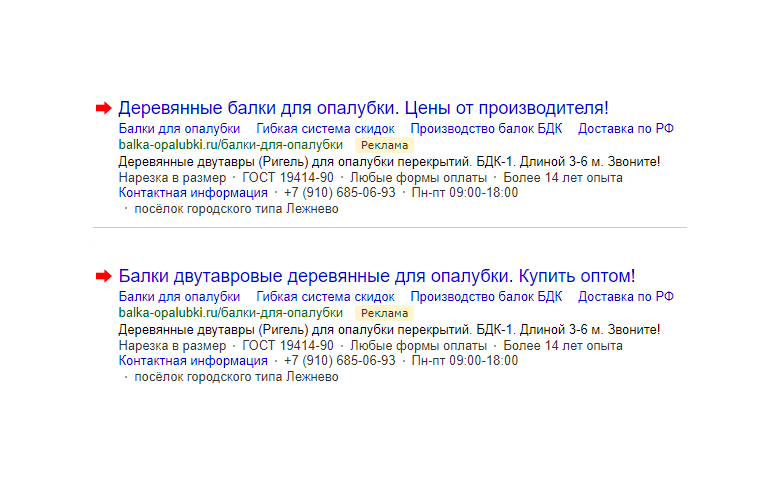Click 'Нарезка в размер' in the second ad
The width and height of the screenshot is (780, 481).
coord(172,346)
